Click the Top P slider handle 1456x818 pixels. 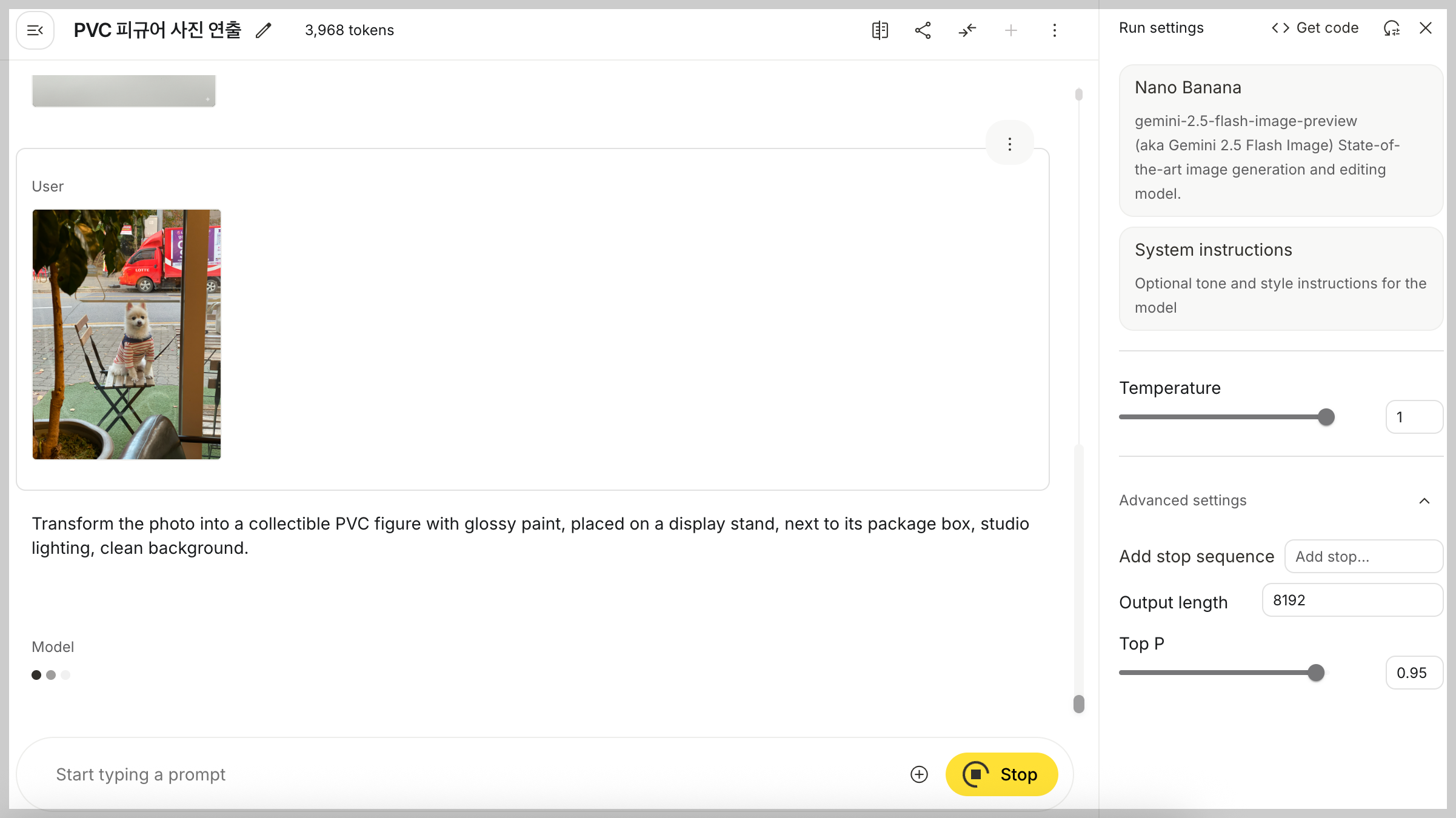1316,673
